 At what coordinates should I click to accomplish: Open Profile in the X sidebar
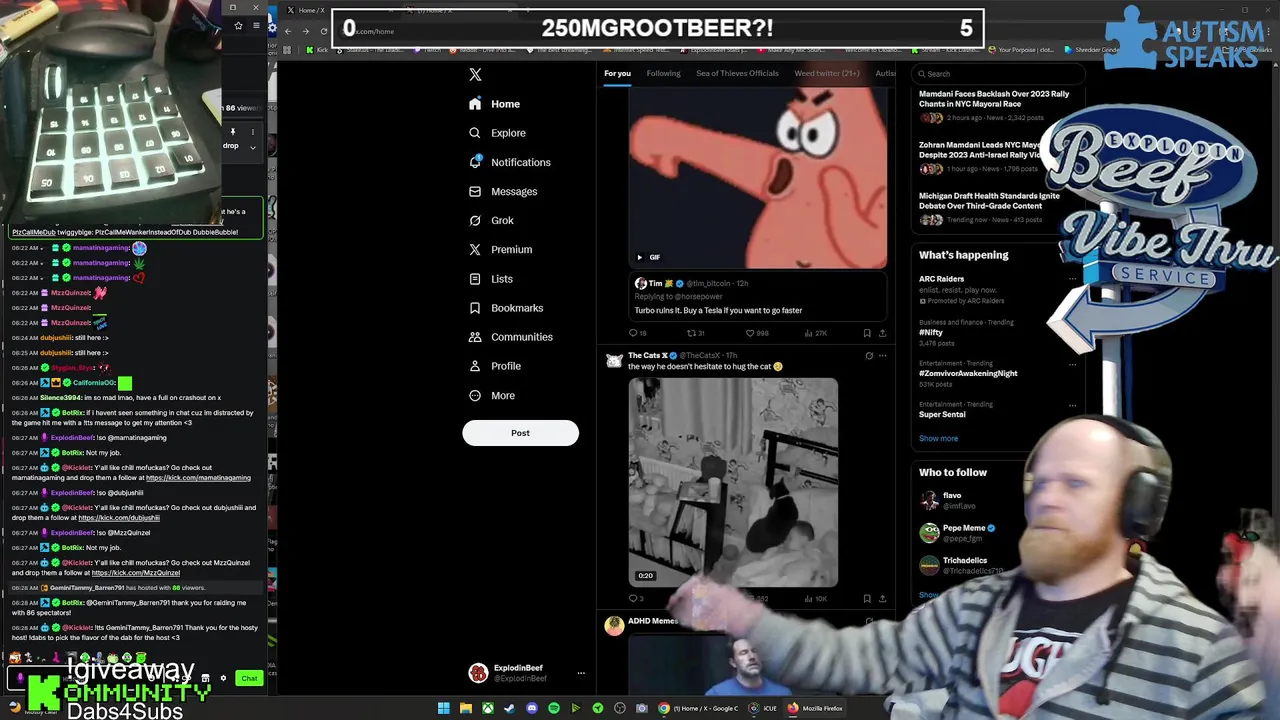495,366
